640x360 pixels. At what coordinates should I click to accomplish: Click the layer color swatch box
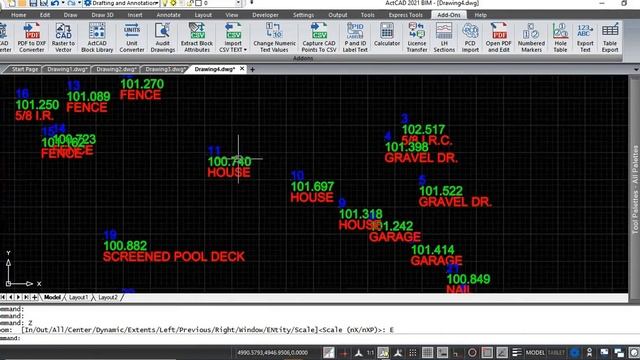pyautogui.click(x=198, y=3)
